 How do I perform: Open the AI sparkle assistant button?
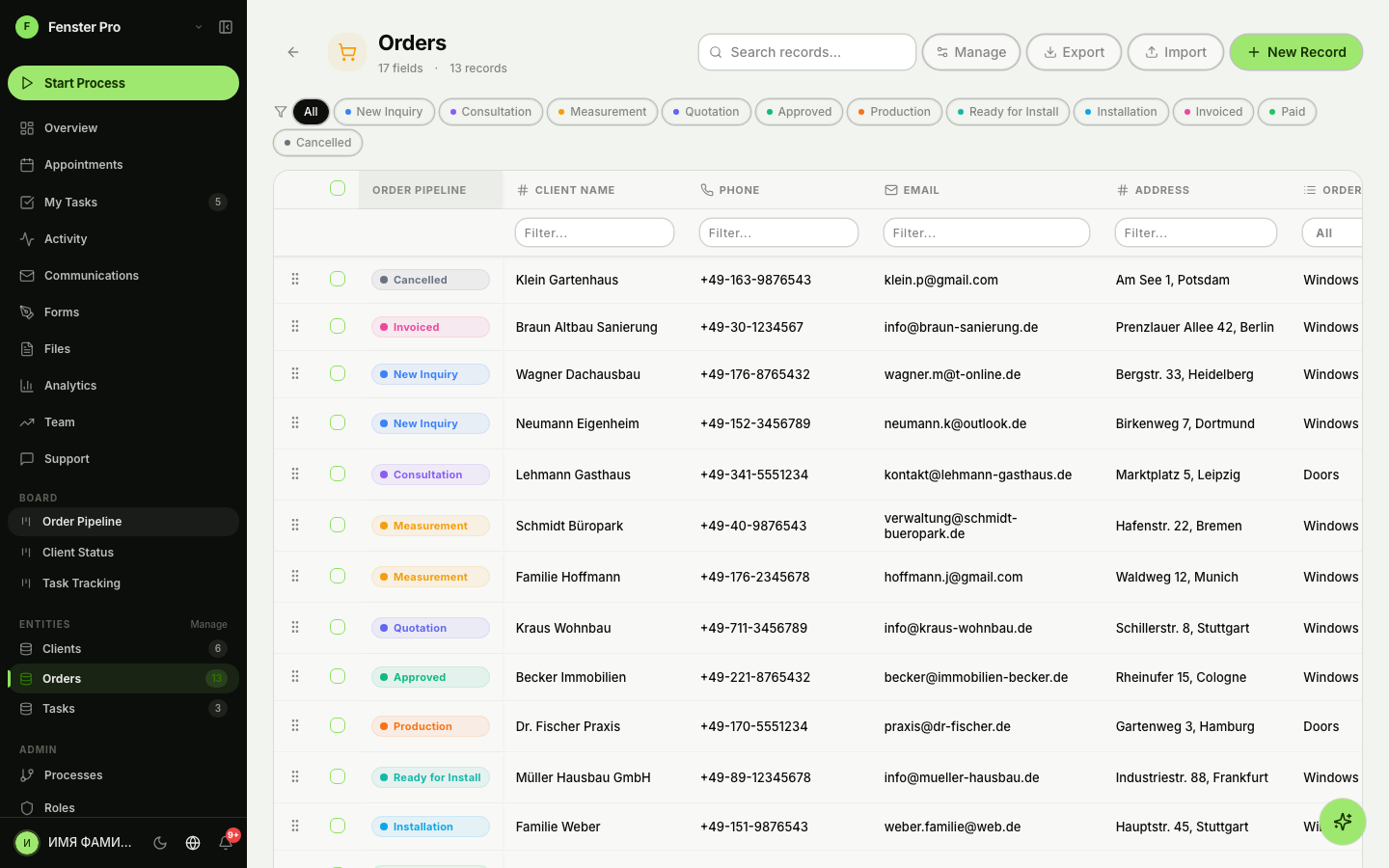point(1343,822)
